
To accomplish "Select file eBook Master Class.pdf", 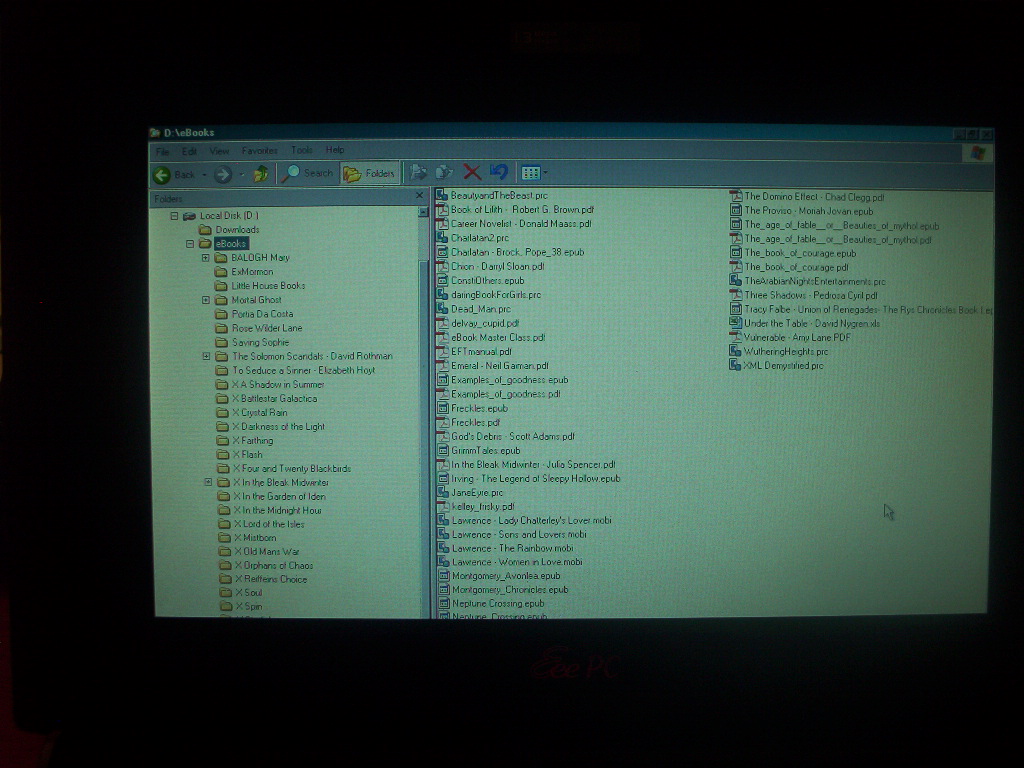I will 498,338.
